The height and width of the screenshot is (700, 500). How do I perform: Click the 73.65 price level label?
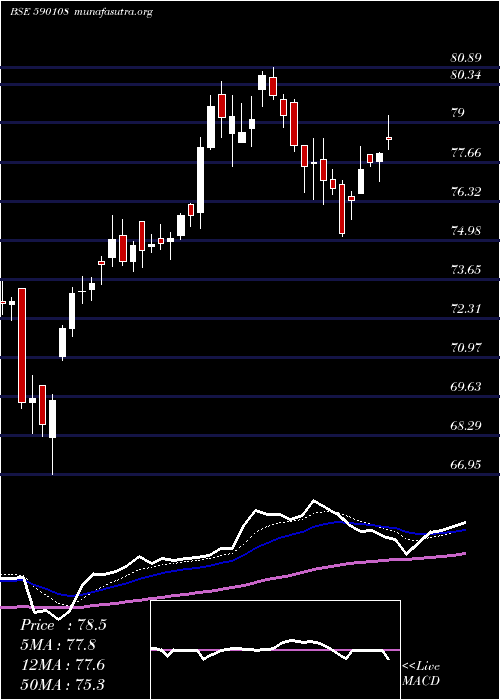tap(466, 269)
